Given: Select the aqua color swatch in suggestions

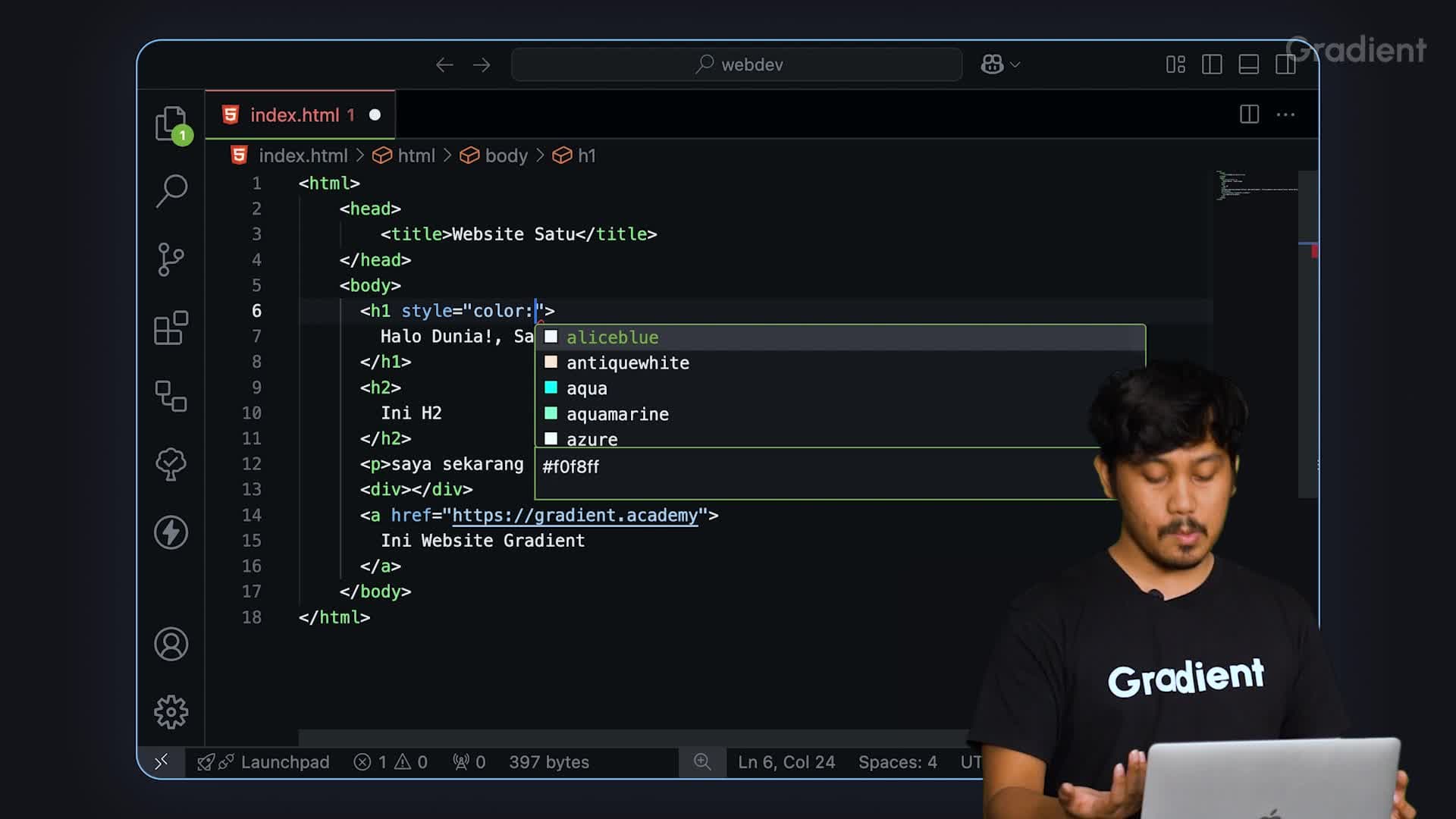Looking at the screenshot, I should pyautogui.click(x=551, y=388).
